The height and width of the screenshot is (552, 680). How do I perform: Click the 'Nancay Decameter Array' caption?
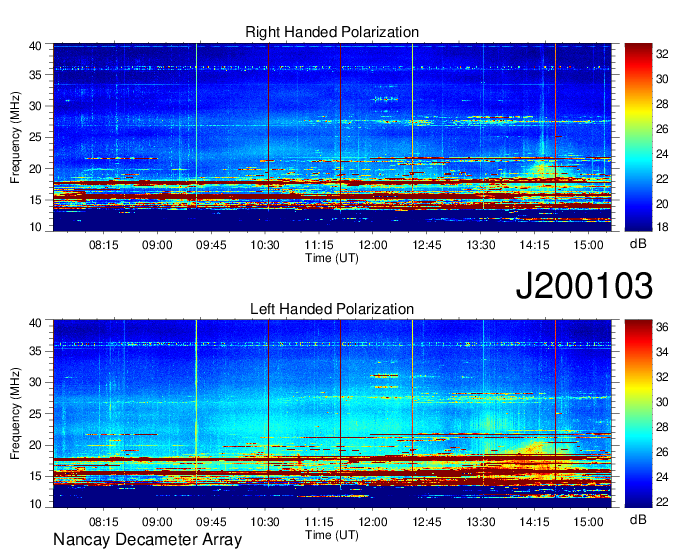coord(147,540)
